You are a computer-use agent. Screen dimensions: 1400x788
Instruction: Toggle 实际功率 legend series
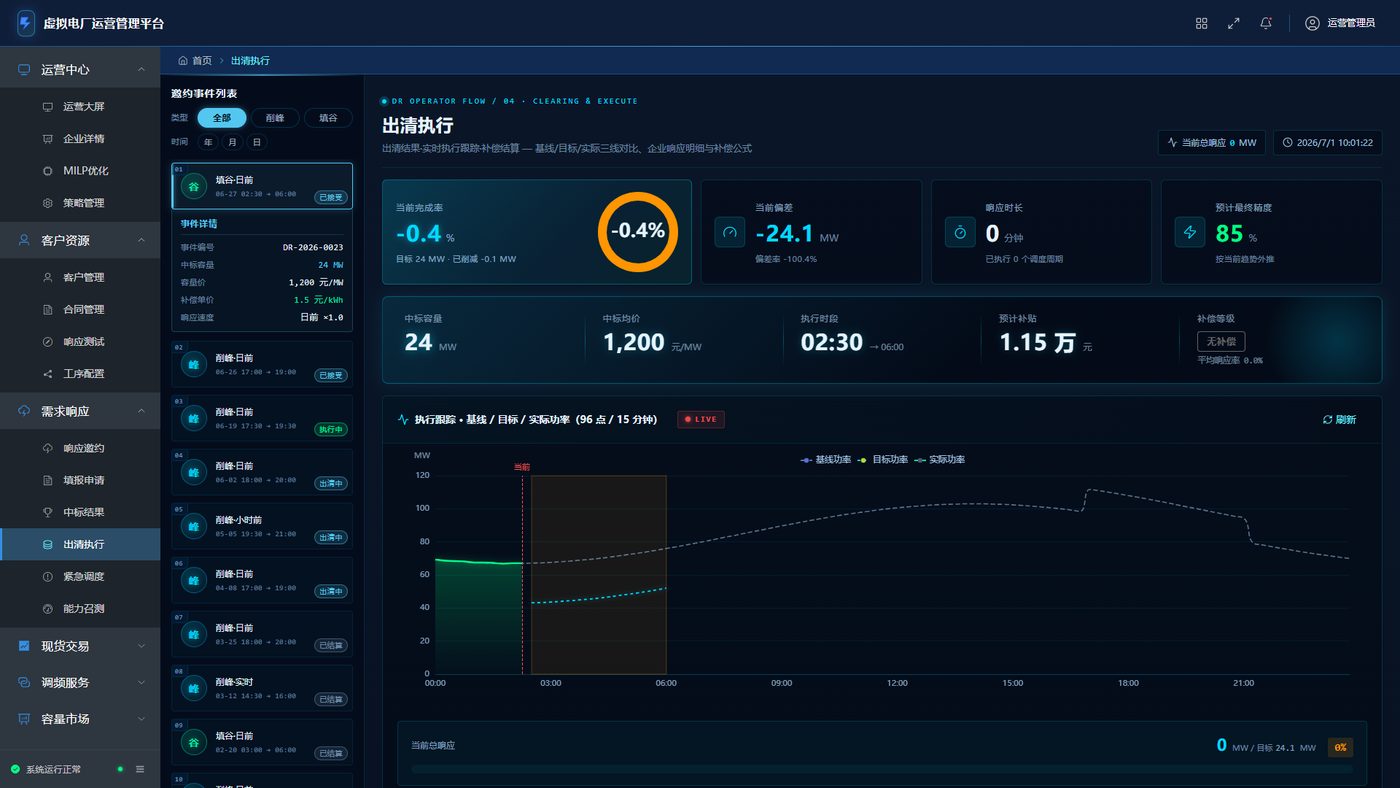pyautogui.click(x=940, y=460)
